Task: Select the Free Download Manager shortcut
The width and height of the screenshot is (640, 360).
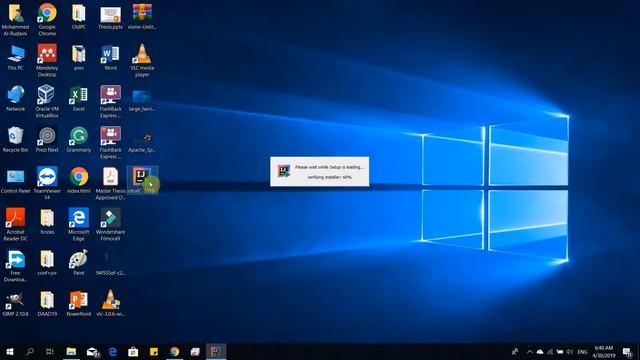Action: click(x=16, y=265)
